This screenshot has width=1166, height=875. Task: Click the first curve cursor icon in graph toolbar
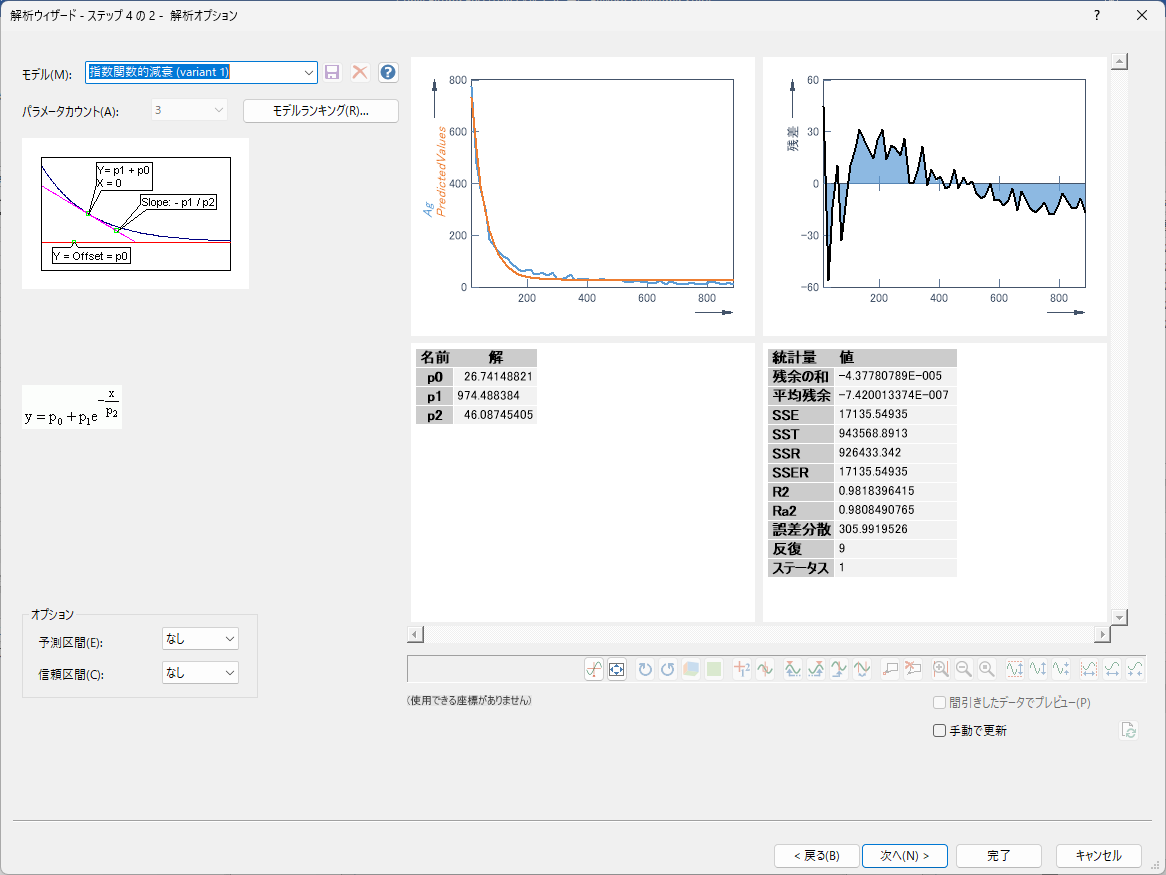pos(593,670)
